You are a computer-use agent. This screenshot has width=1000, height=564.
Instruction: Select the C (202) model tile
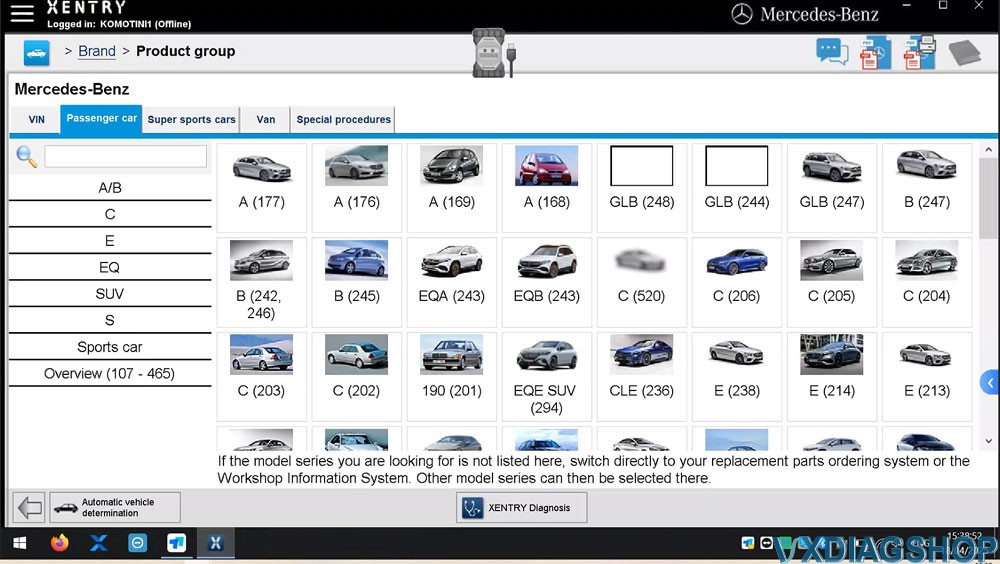[x=357, y=376]
